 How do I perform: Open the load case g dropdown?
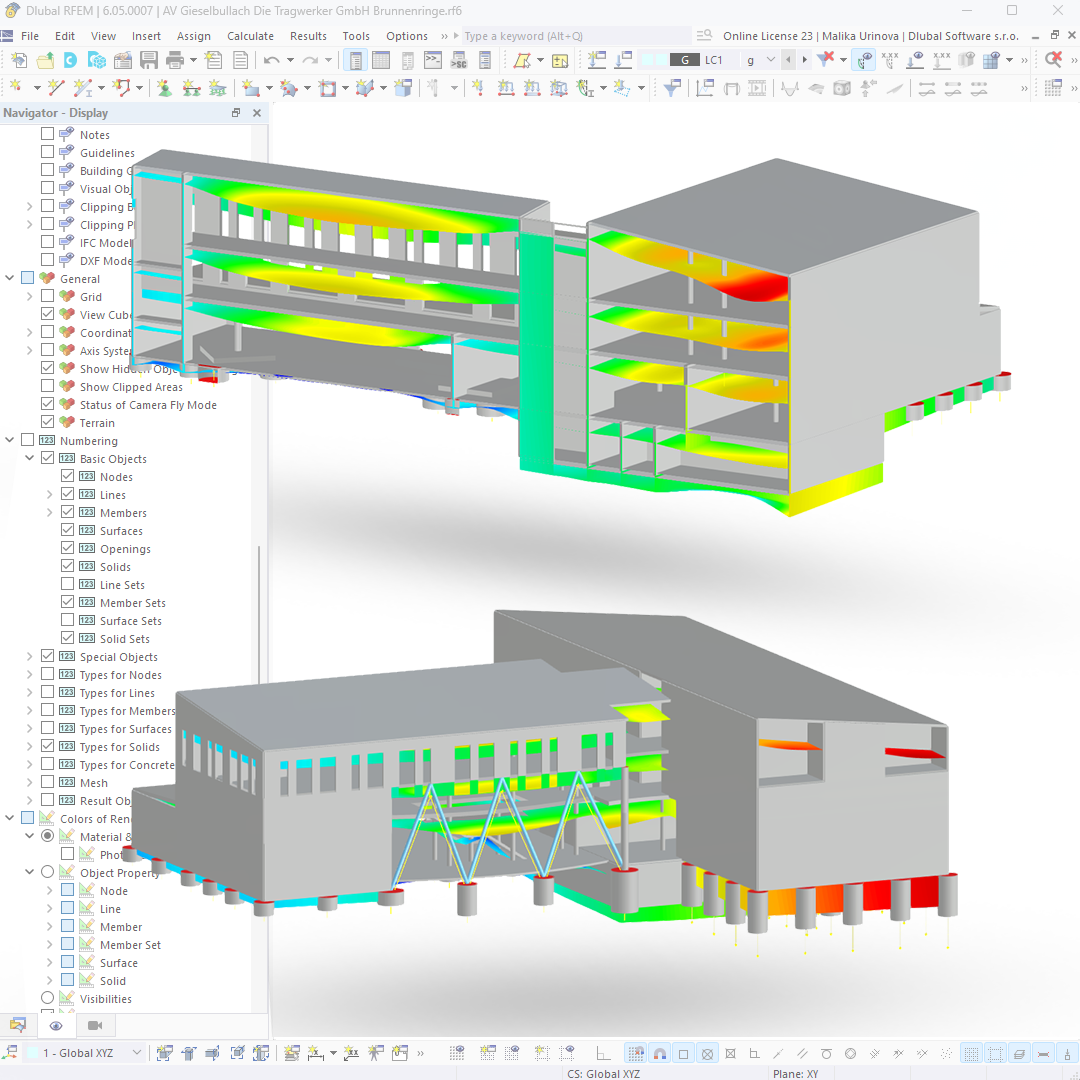pyautogui.click(x=771, y=60)
